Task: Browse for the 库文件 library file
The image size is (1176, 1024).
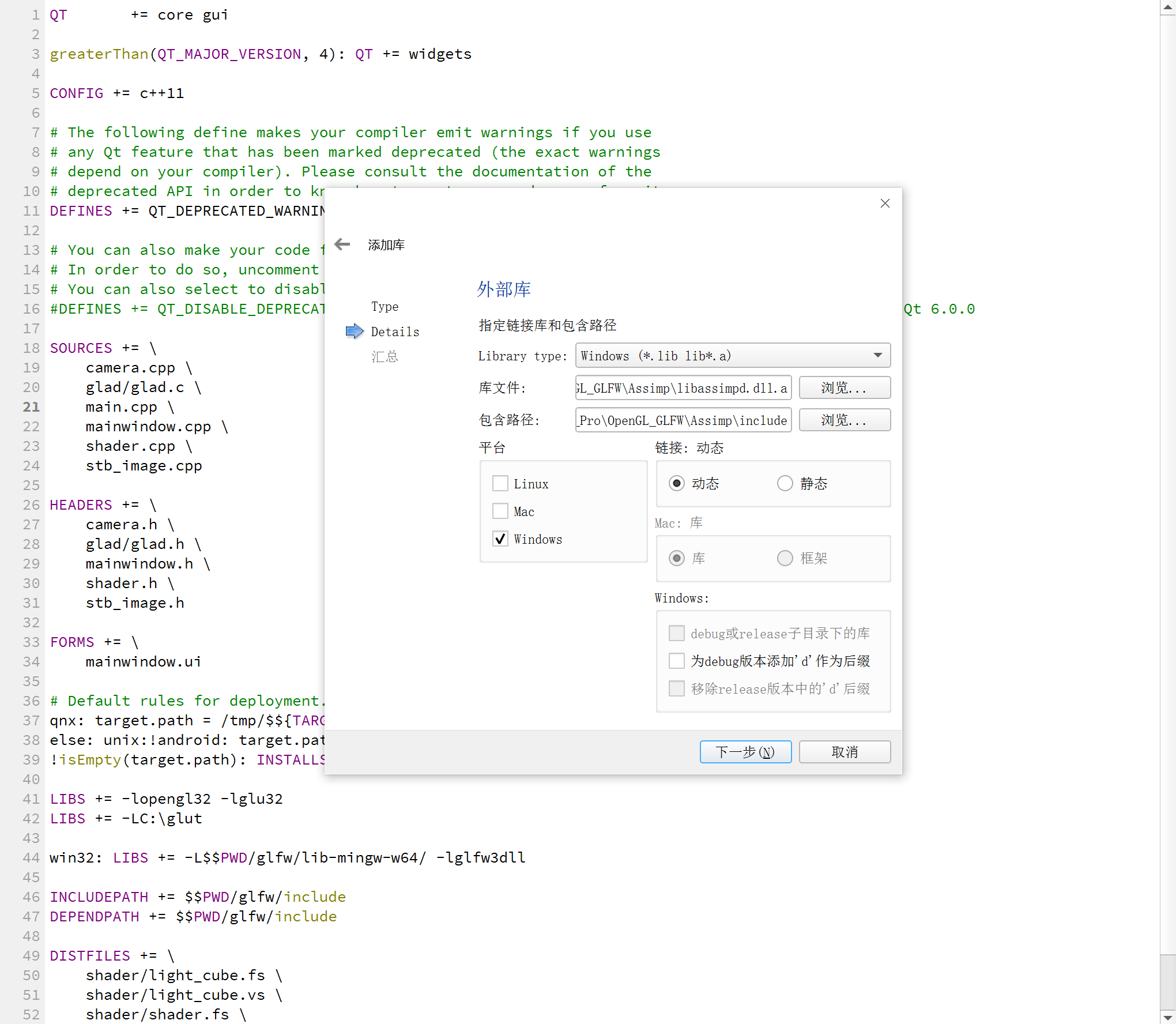Action: (x=845, y=388)
